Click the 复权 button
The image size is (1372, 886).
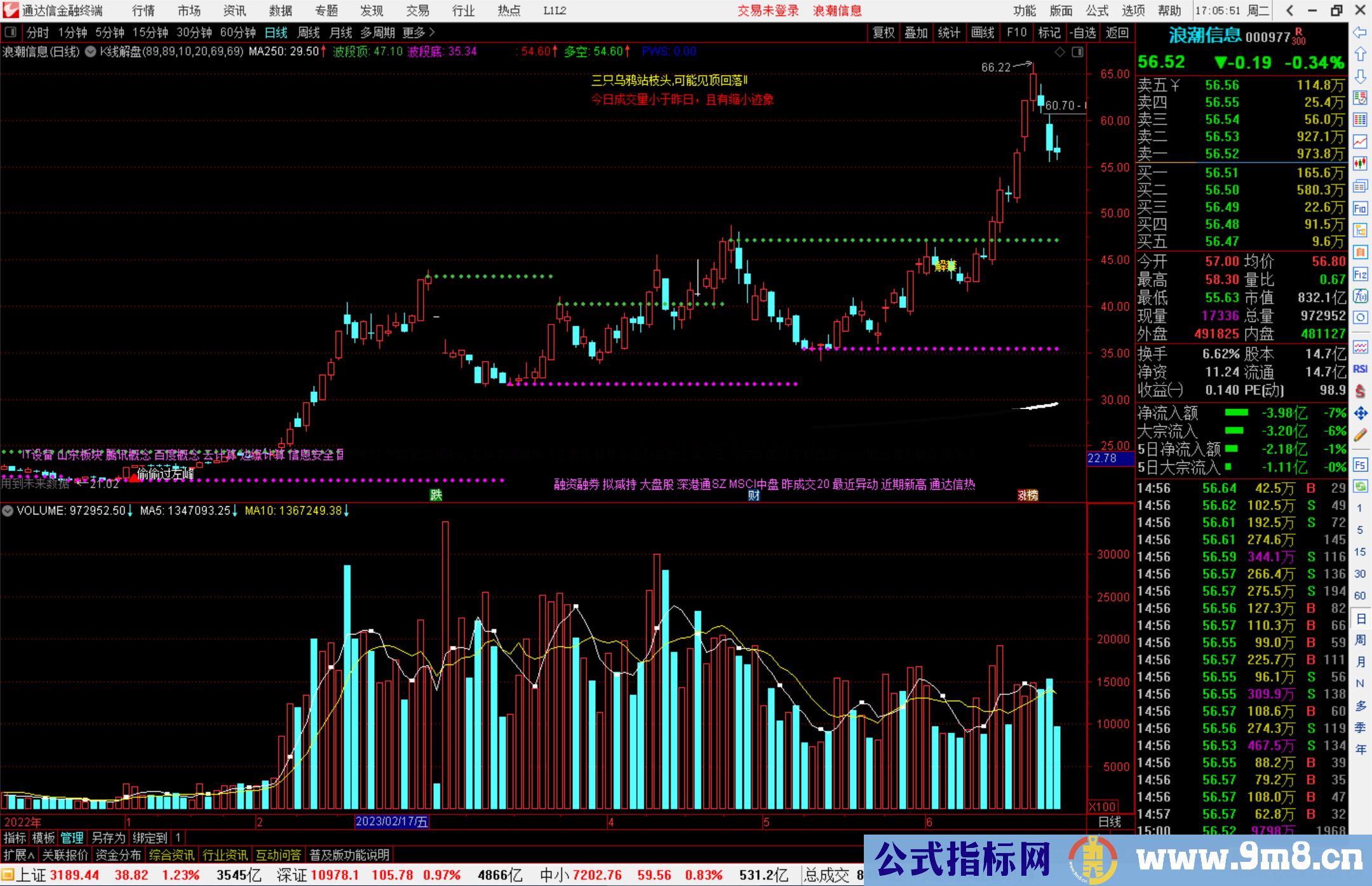(x=884, y=32)
